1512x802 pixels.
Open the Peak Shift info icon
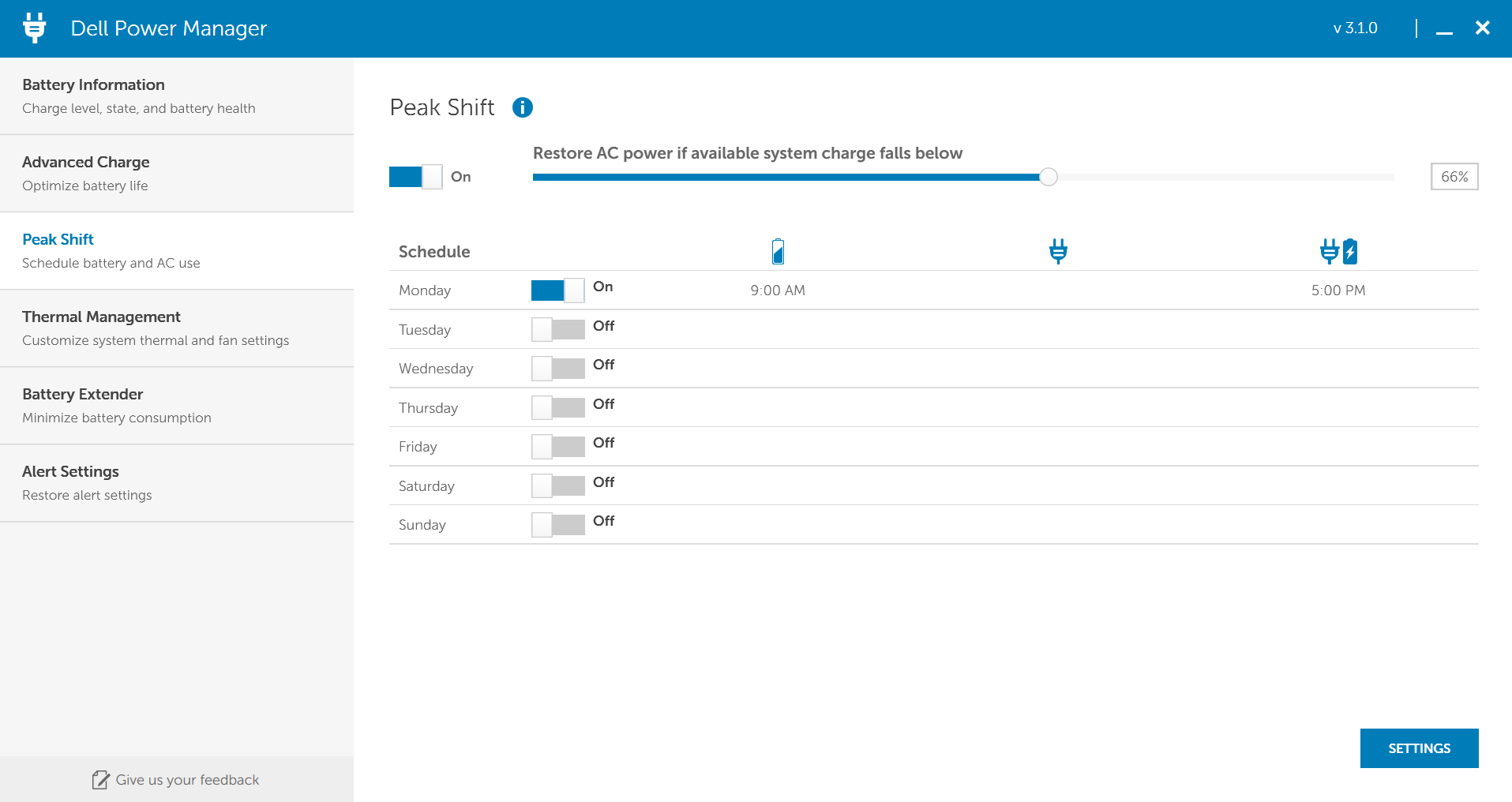click(523, 107)
